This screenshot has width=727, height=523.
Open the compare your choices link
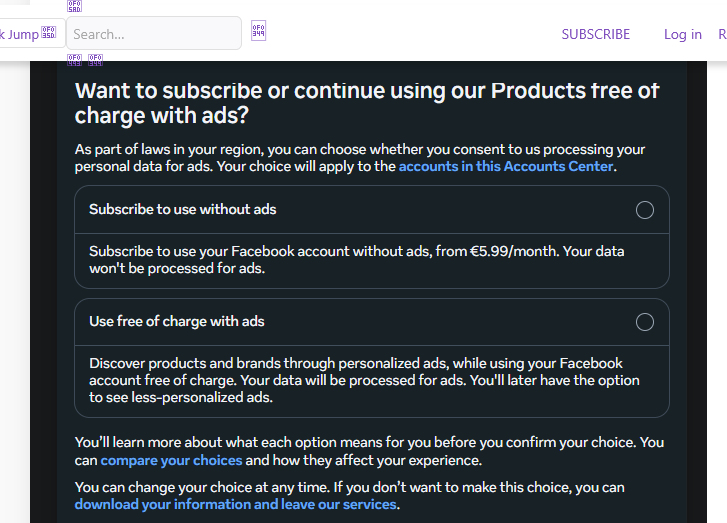pyautogui.click(x=171, y=460)
